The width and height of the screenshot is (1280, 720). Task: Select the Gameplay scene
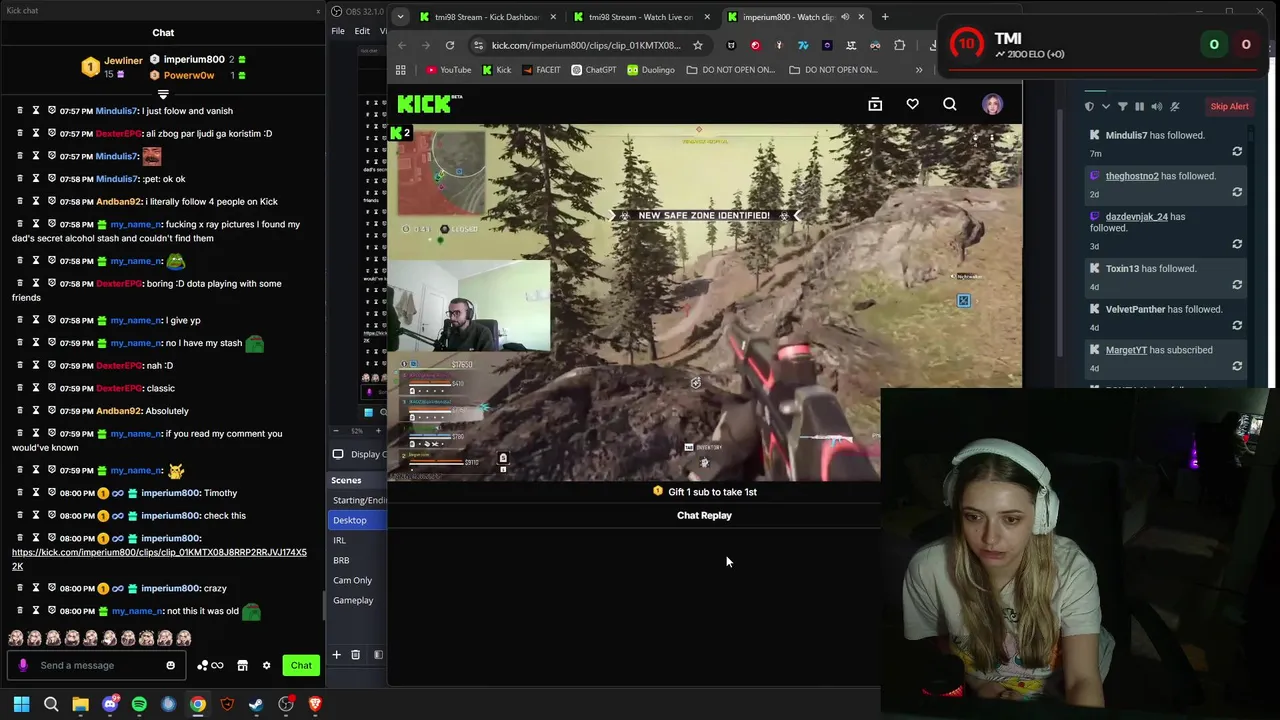[x=353, y=600]
